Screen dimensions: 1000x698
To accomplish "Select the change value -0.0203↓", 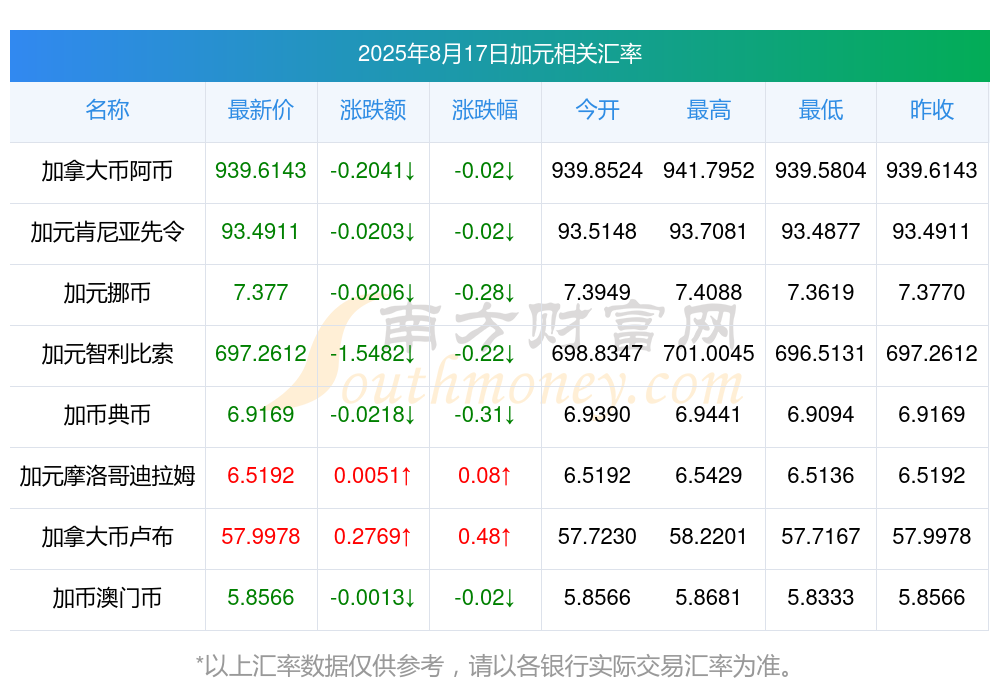I will (x=373, y=232).
